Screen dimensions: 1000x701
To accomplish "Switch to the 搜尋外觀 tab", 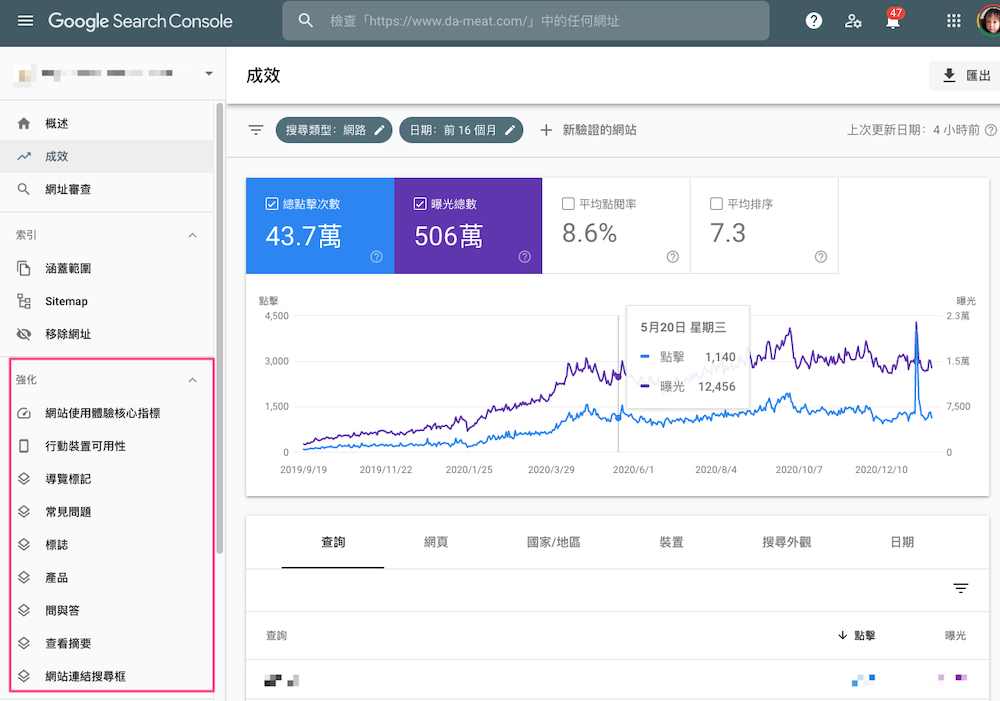I will tap(786, 542).
